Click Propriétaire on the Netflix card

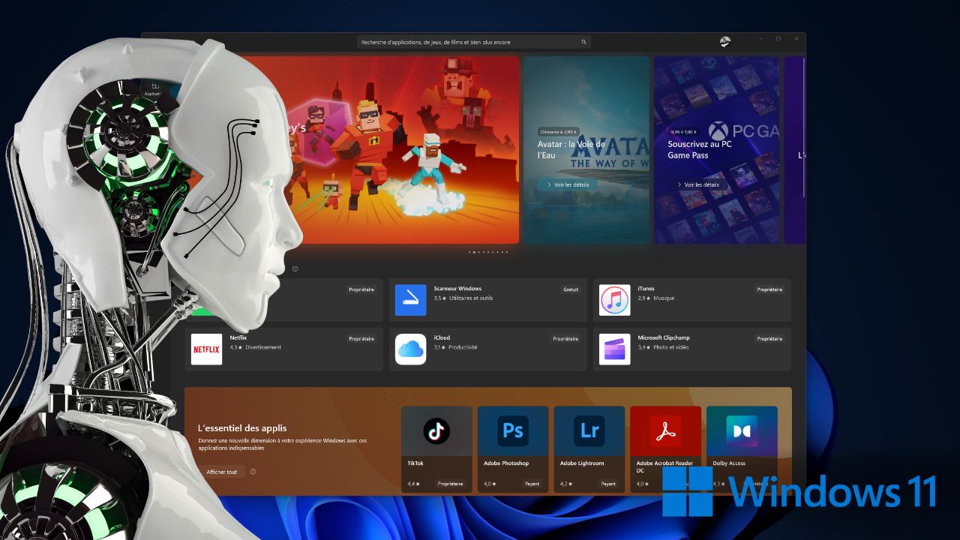tap(361, 339)
